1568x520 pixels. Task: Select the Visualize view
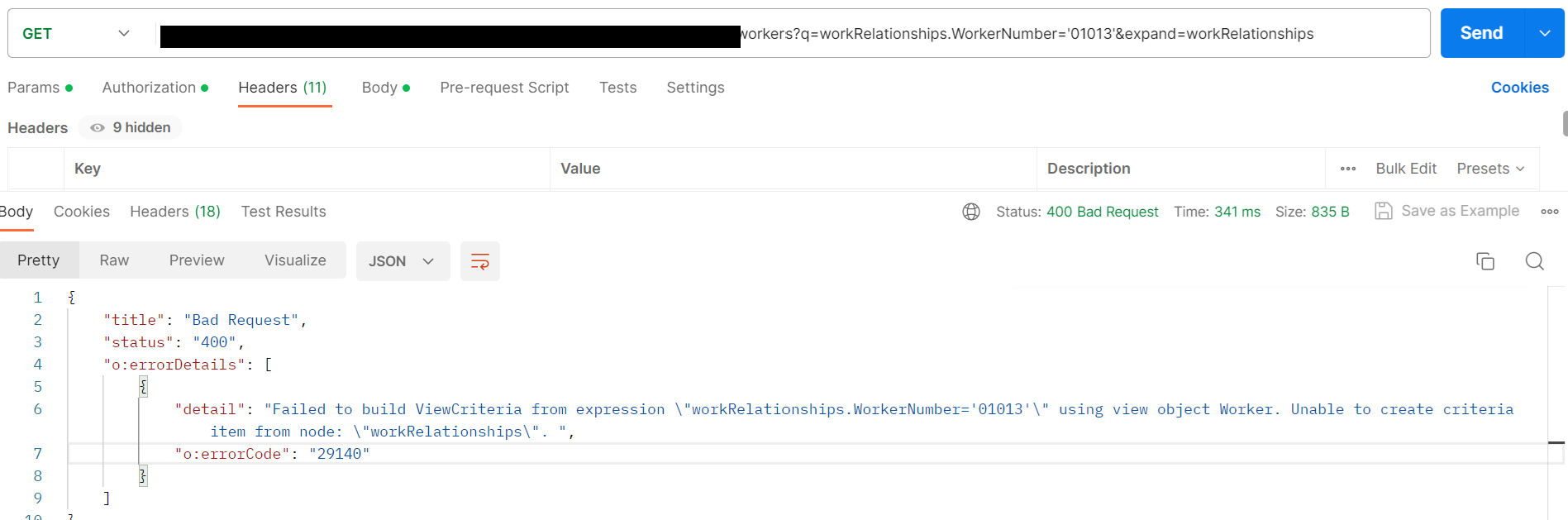point(295,260)
